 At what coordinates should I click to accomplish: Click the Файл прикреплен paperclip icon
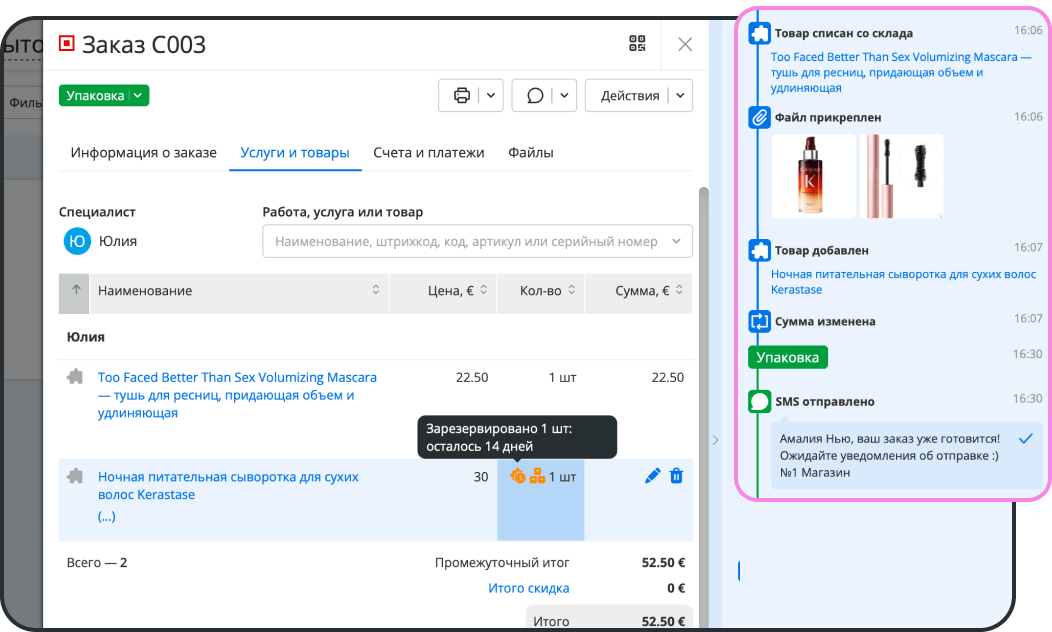tap(759, 117)
